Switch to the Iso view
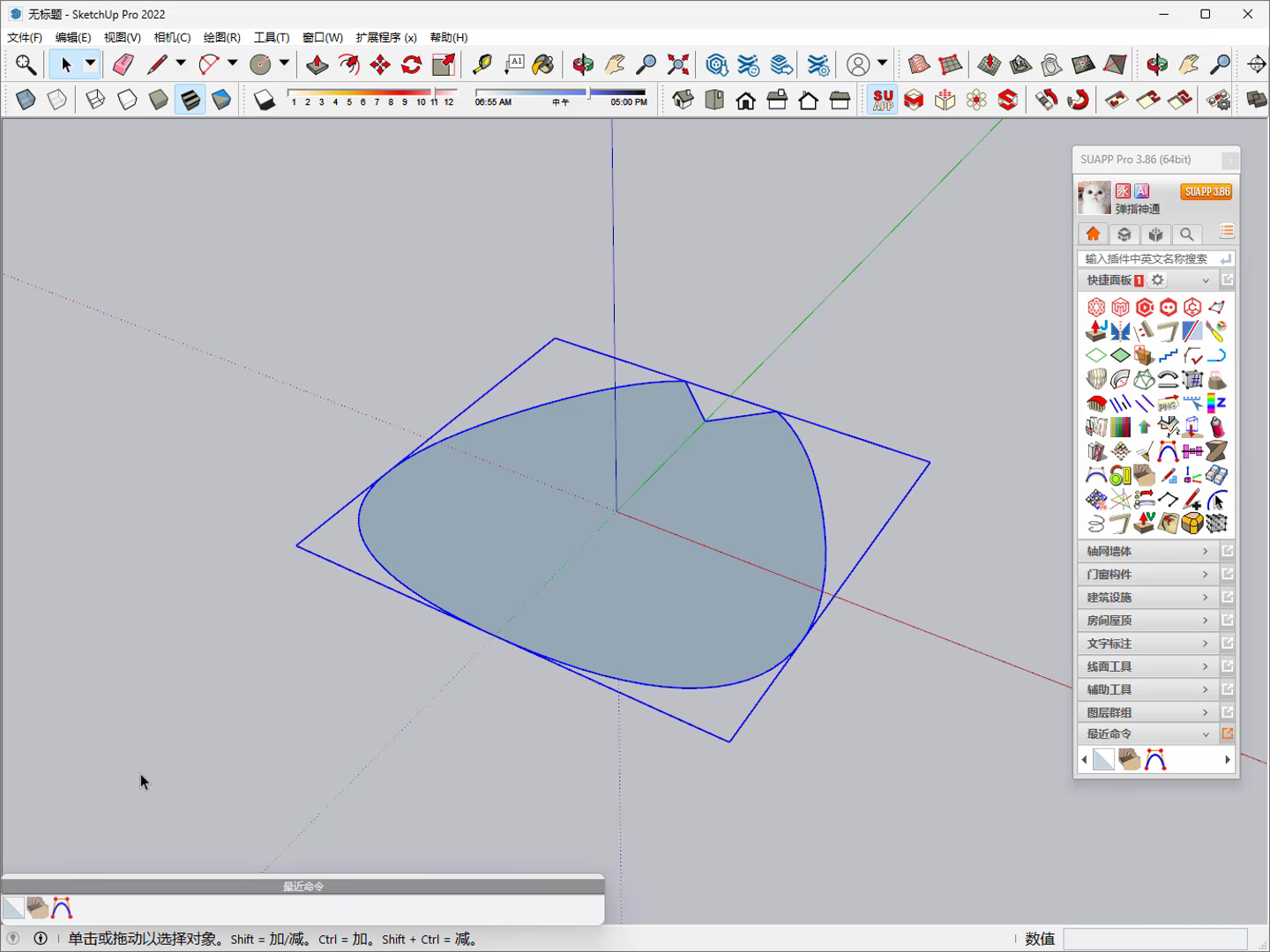Viewport: 1270px width, 952px height. 683,100
